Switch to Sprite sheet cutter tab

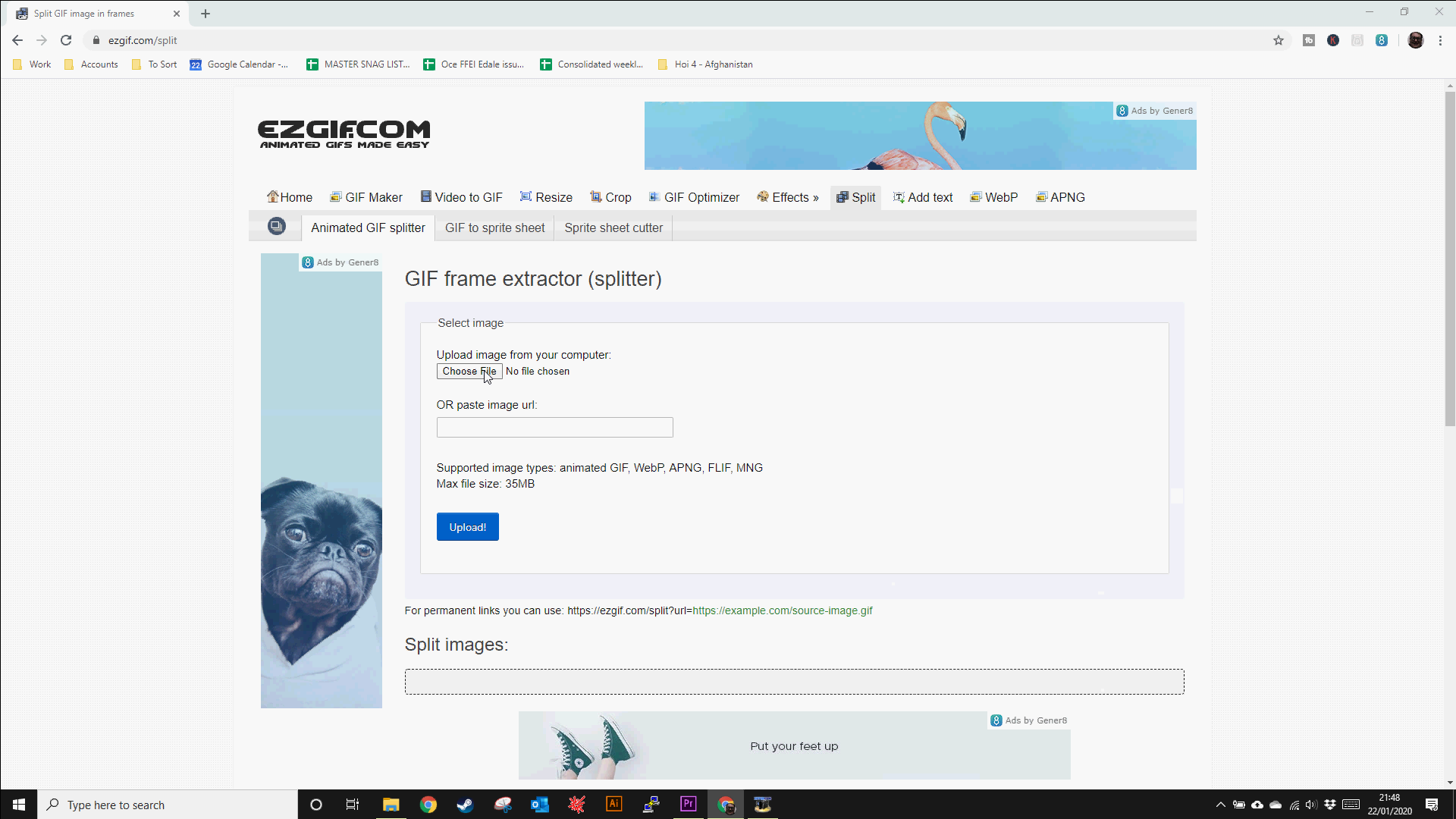[613, 227]
